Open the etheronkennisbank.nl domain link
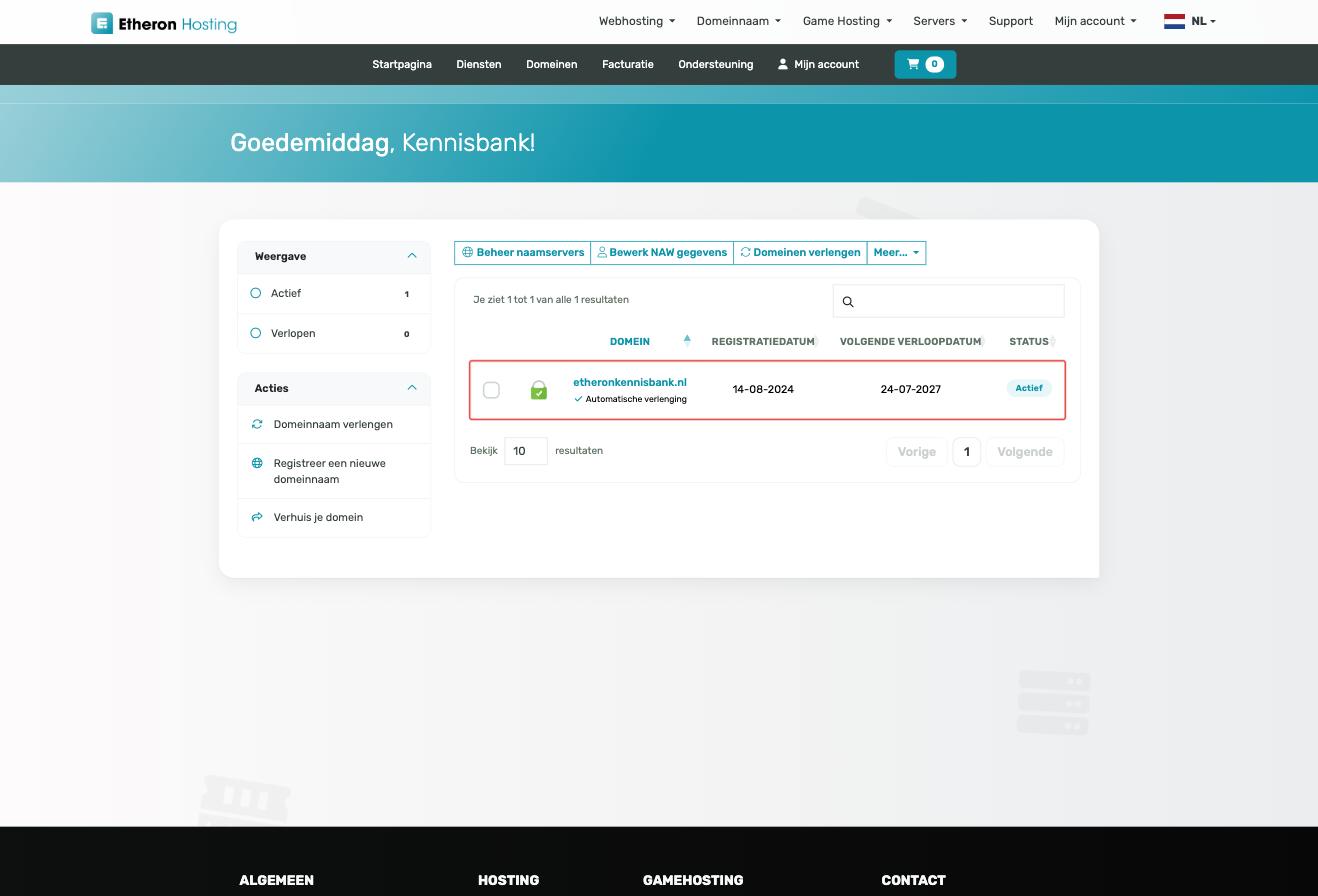Image resolution: width=1318 pixels, height=896 pixels. pyautogui.click(x=630, y=382)
